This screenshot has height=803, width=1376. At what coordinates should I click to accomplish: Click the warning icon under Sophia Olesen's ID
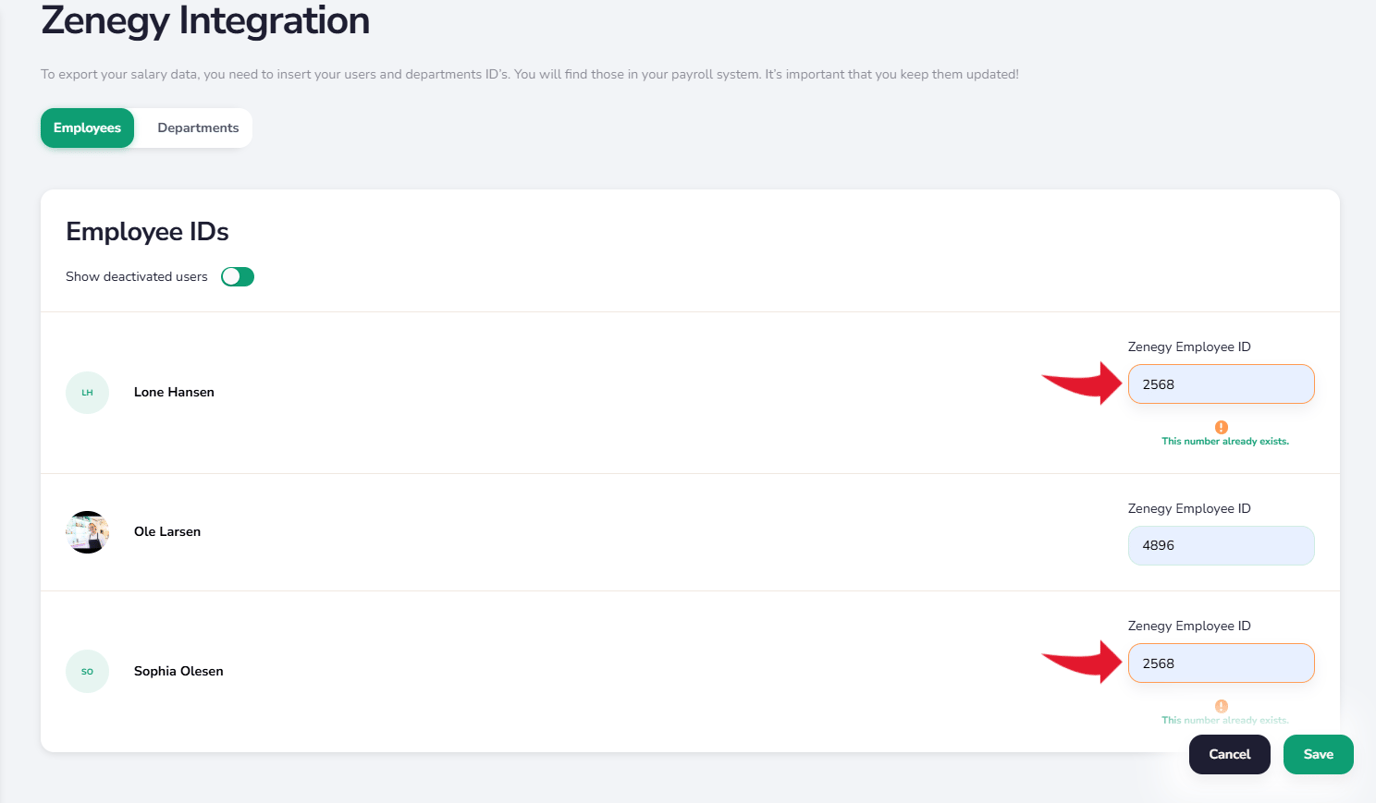coord(1221,706)
